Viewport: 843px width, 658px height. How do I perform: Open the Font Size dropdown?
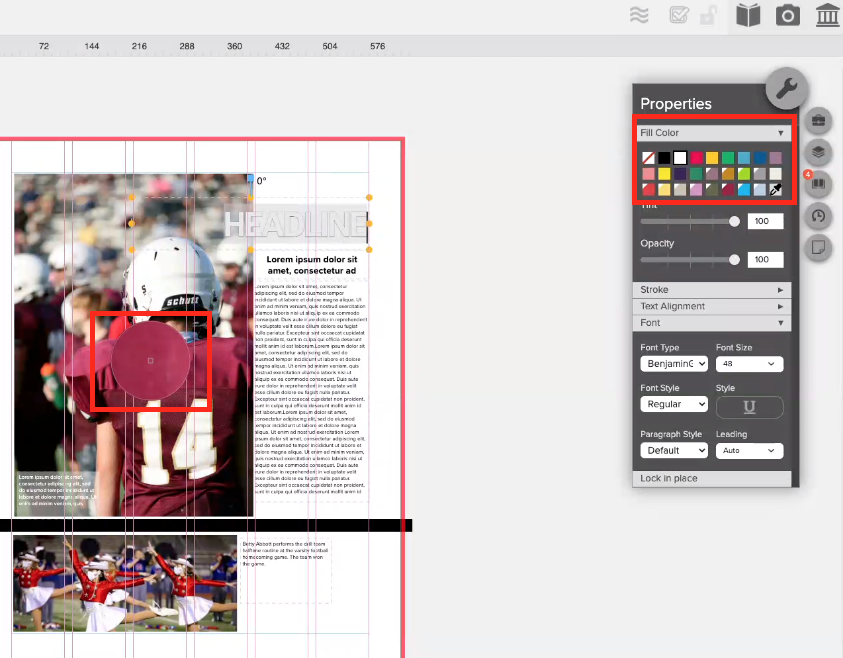tap(748, 363)
